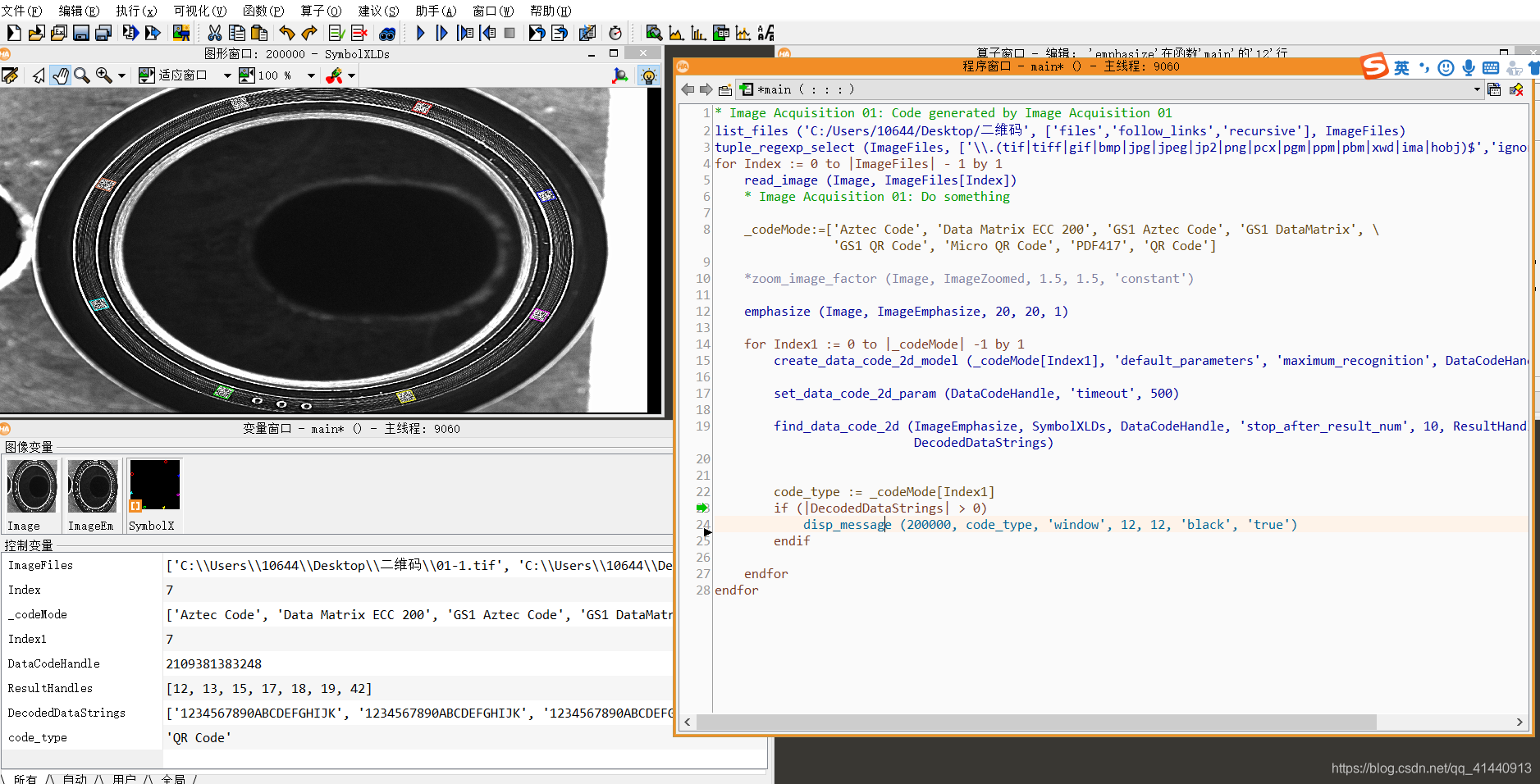Image resolution: width=1540 pixels, height=784 pixels.
Task: Click the New Program icon in main toolbar
Action: (x=14, y=33)
